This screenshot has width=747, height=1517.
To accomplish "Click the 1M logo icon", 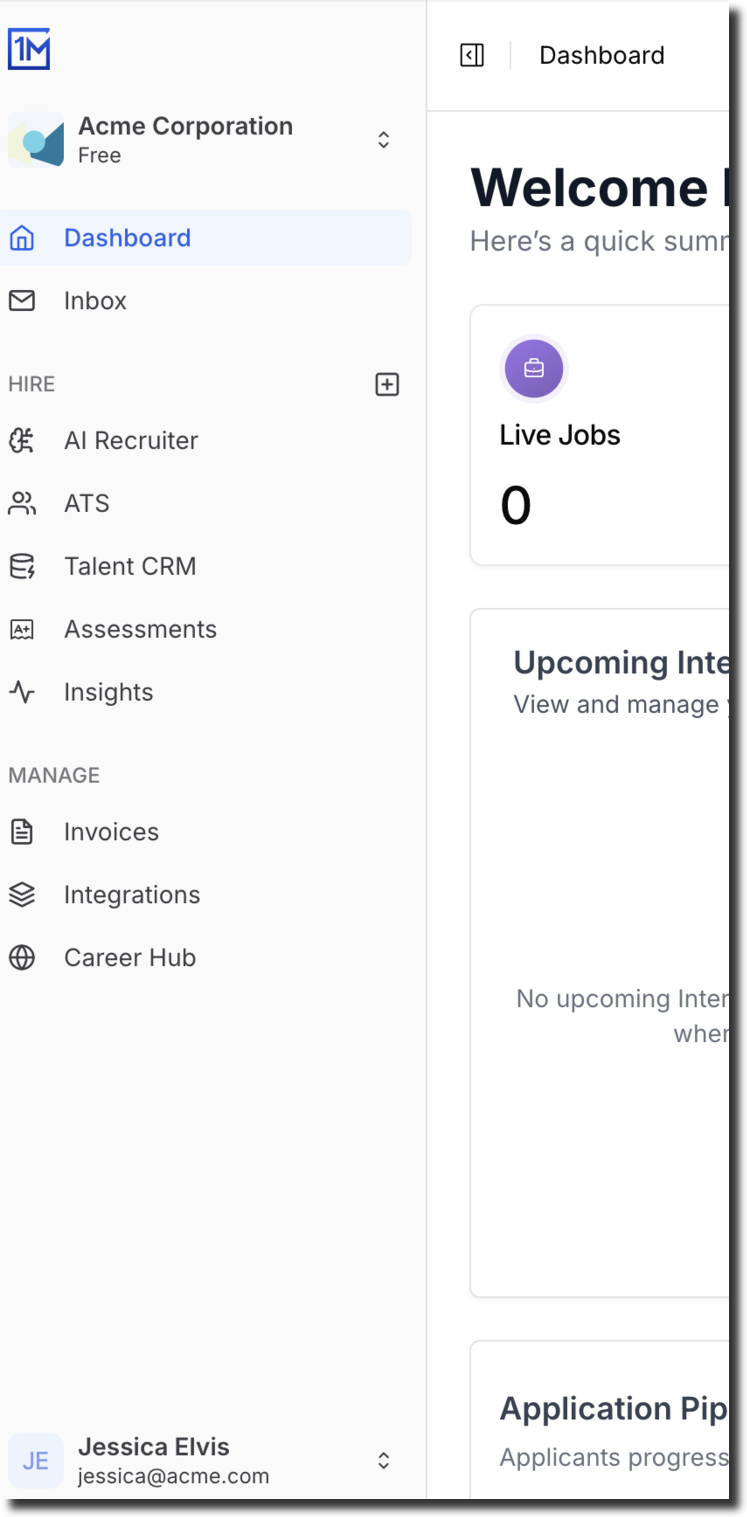I will coord(29,49).
